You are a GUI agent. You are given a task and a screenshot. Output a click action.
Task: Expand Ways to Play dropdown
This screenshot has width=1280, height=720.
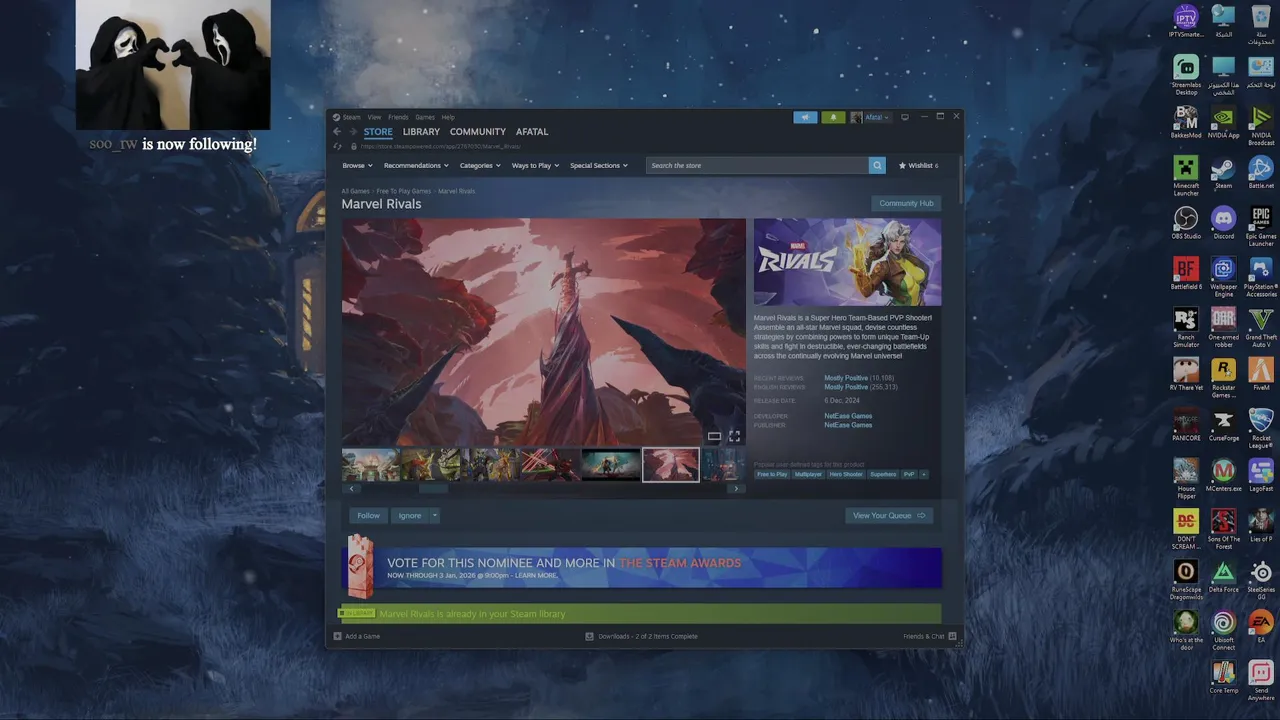[x=535, y=165]
